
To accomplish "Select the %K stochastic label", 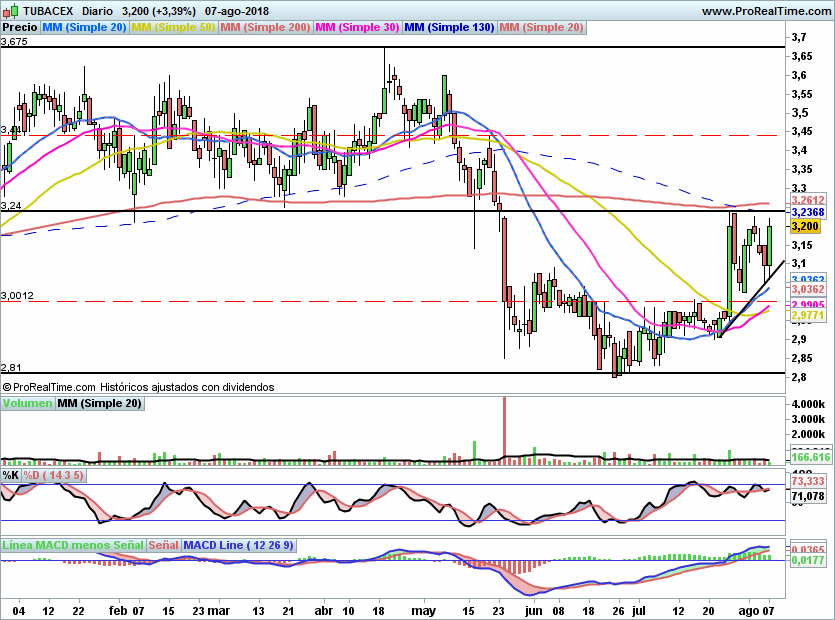I will 11,475.
